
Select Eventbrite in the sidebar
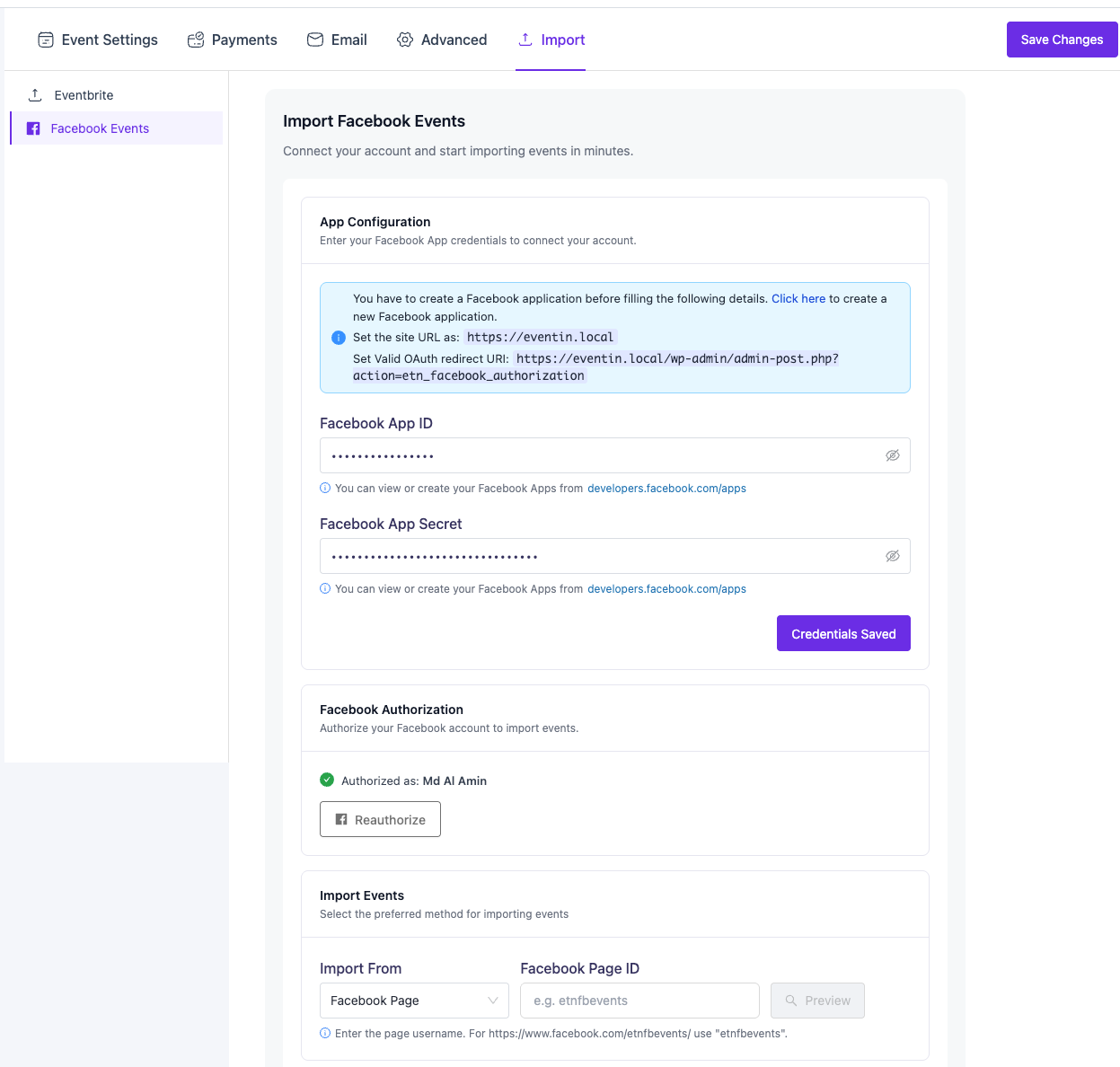point(84,95)
